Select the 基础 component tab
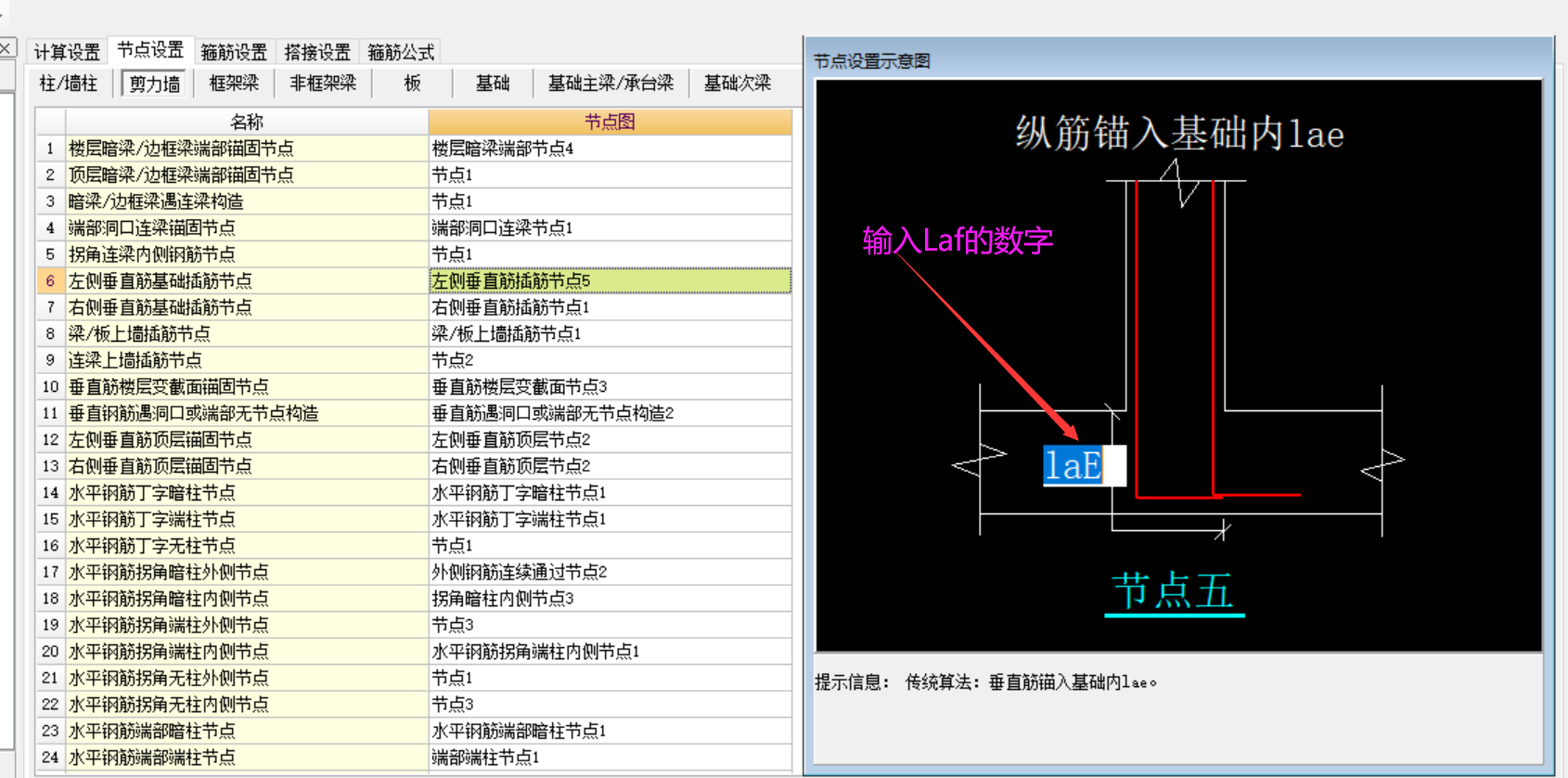The height and width of the screenshot is (778, 1568). pyautogui.click(x=493, y=84)
